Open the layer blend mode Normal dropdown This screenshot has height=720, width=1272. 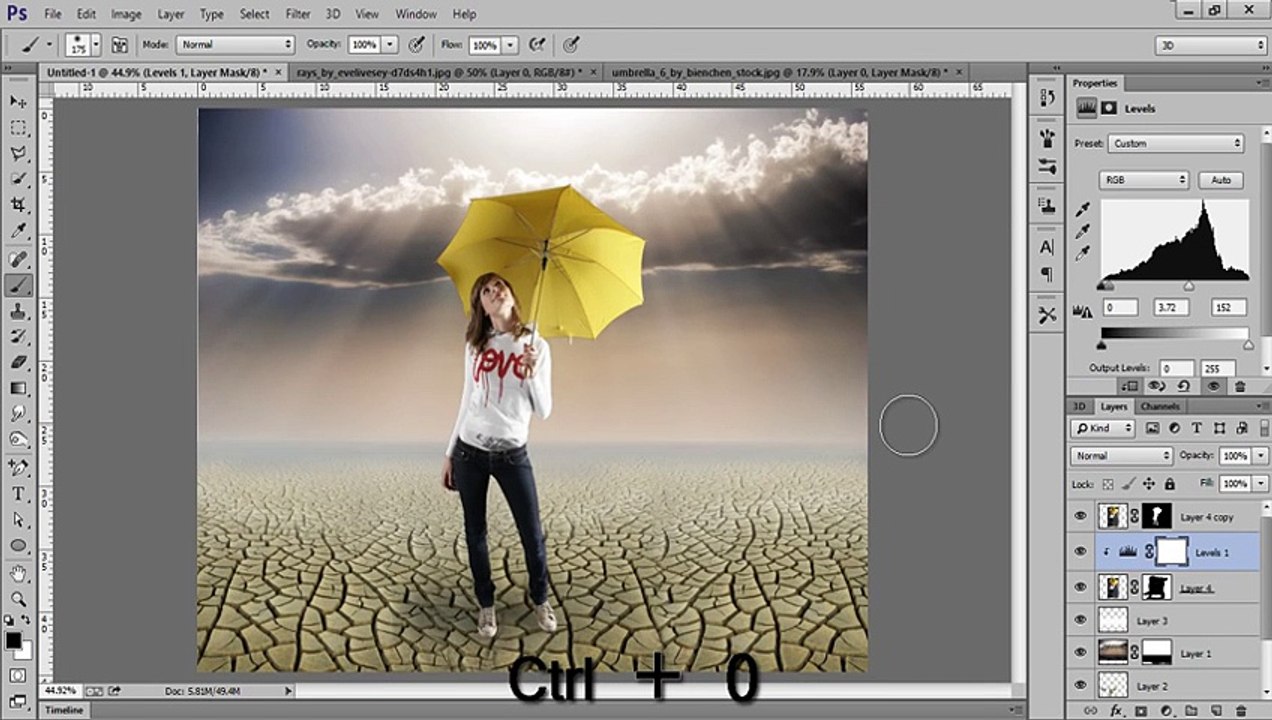pyautogui.click(x=1121, y=456)
